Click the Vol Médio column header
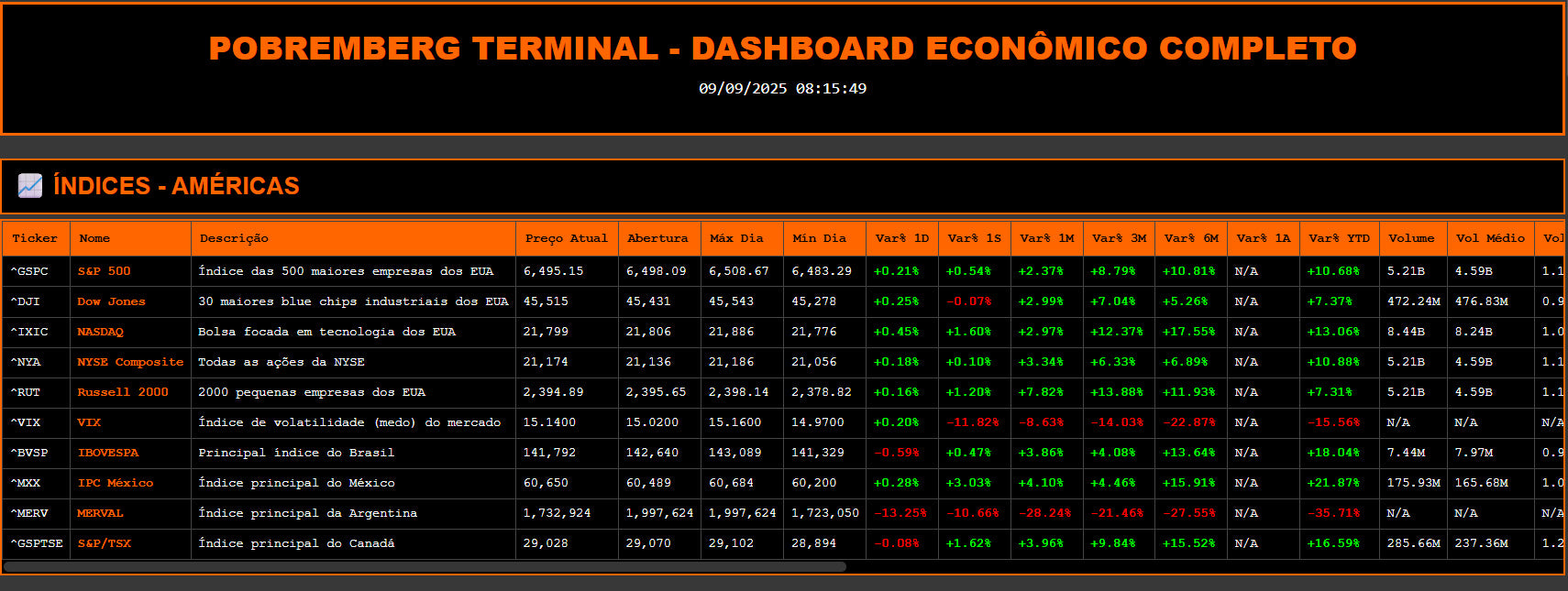 (1490, 238)
